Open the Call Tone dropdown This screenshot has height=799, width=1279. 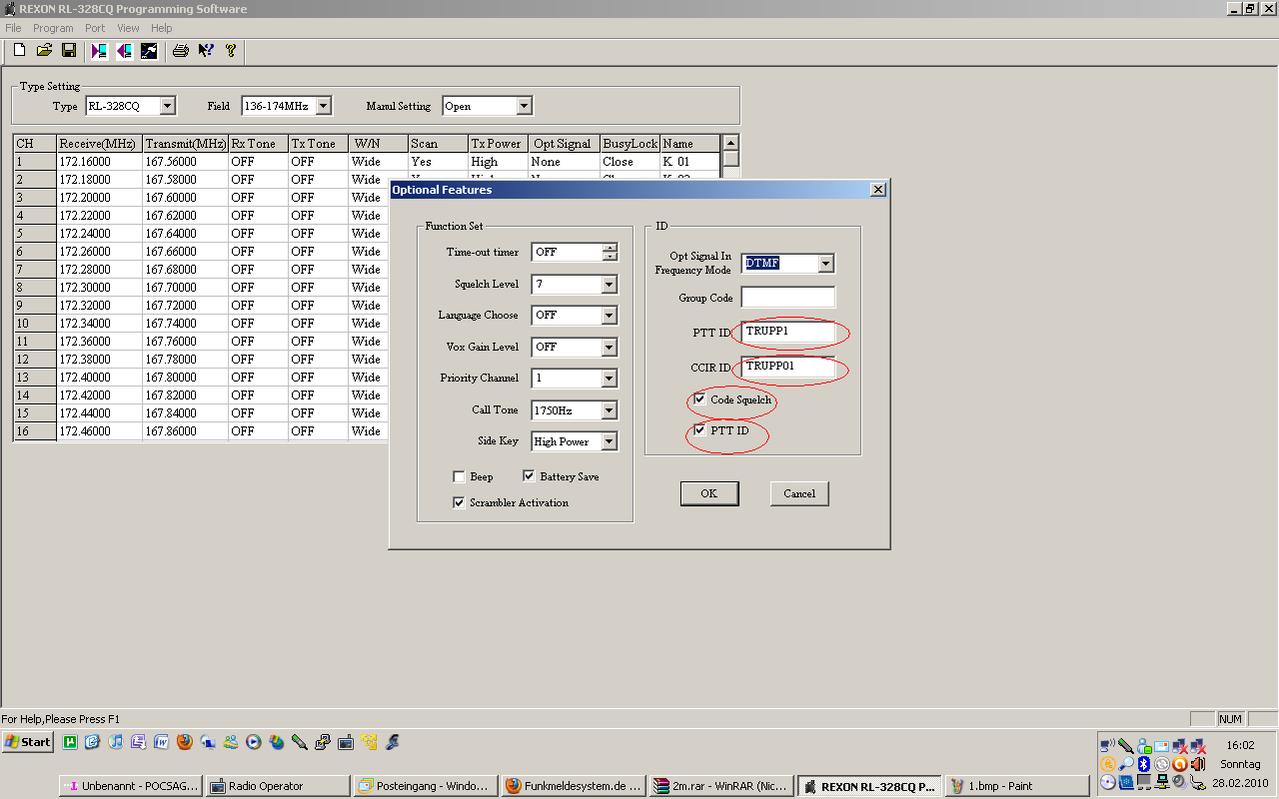(608, 411)
